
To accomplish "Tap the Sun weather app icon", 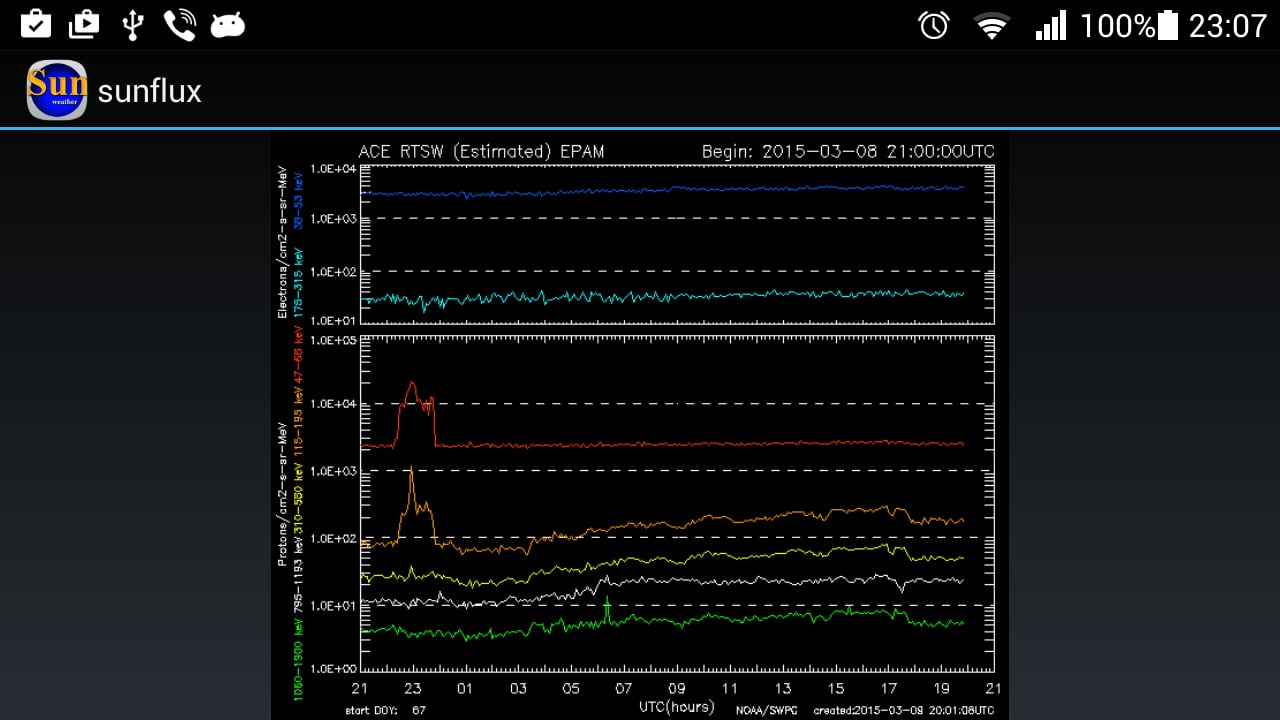I will click(x=56, y=90).
